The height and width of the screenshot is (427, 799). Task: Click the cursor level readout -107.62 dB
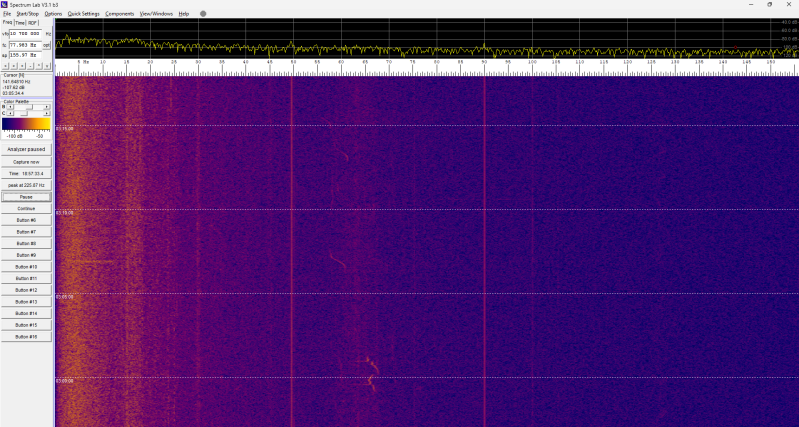pyautogui.click(x=14, y=87)
